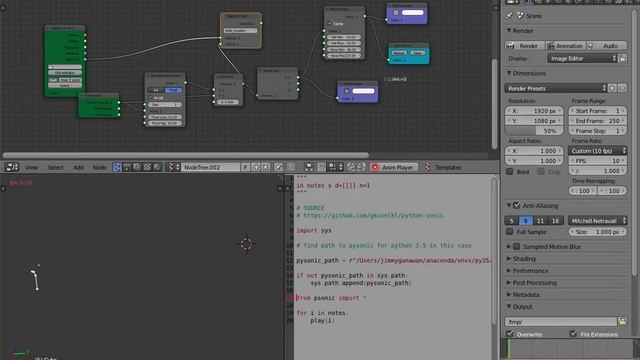Screen dimensions: 640x360
Task: Uncheck the Overwrite option
Action: 510,334
